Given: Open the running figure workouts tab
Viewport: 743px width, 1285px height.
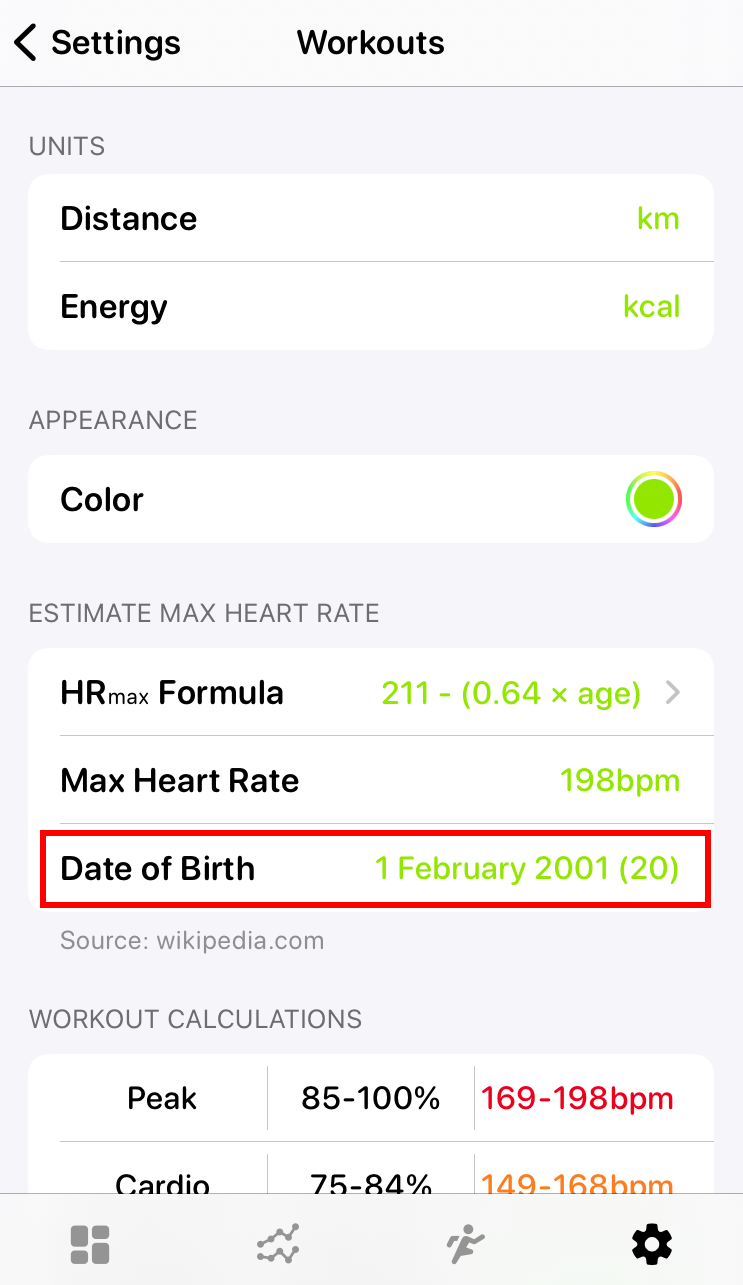Looking at the screenshot, I should click(465, 1244).
